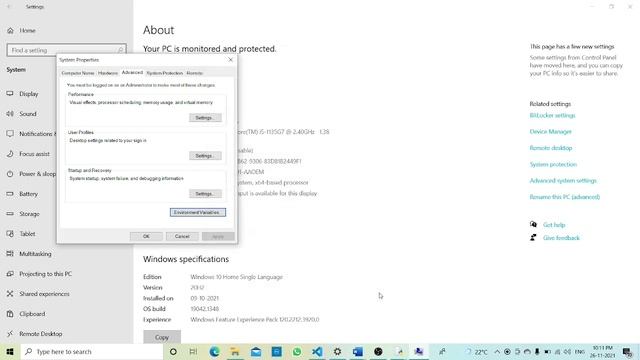Viewport: 640px width, 360px height.
Task: Select the Advanced tab
Action: pos(132,73)
